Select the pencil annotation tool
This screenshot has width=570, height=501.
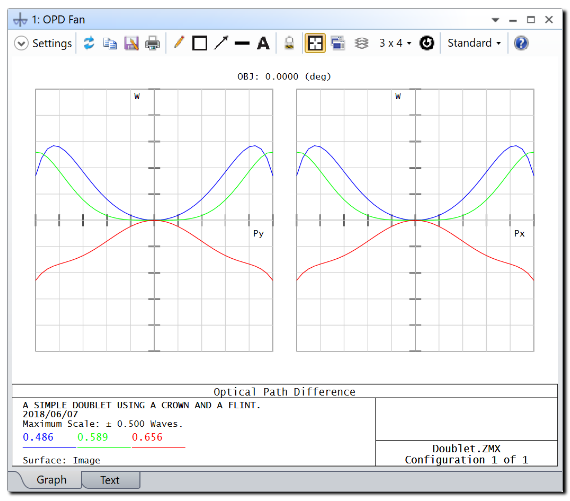click(x=179, y=43)
